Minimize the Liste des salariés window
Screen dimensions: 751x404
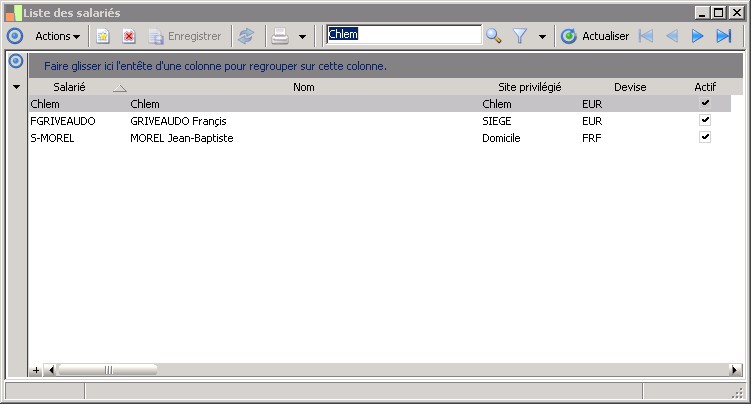tap(702, 13)
